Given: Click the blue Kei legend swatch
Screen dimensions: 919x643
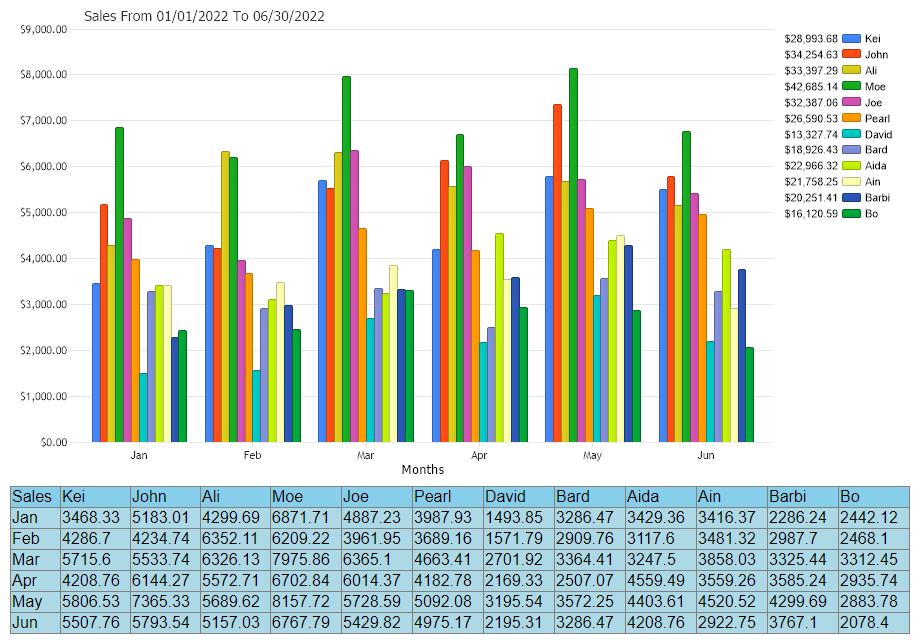Looking at the screenshot, I should click(852, 38).
